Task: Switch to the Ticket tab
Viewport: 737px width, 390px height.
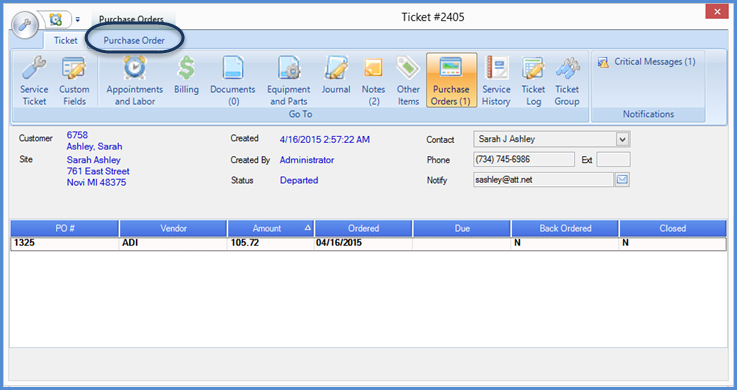Action: coord(65,40)
